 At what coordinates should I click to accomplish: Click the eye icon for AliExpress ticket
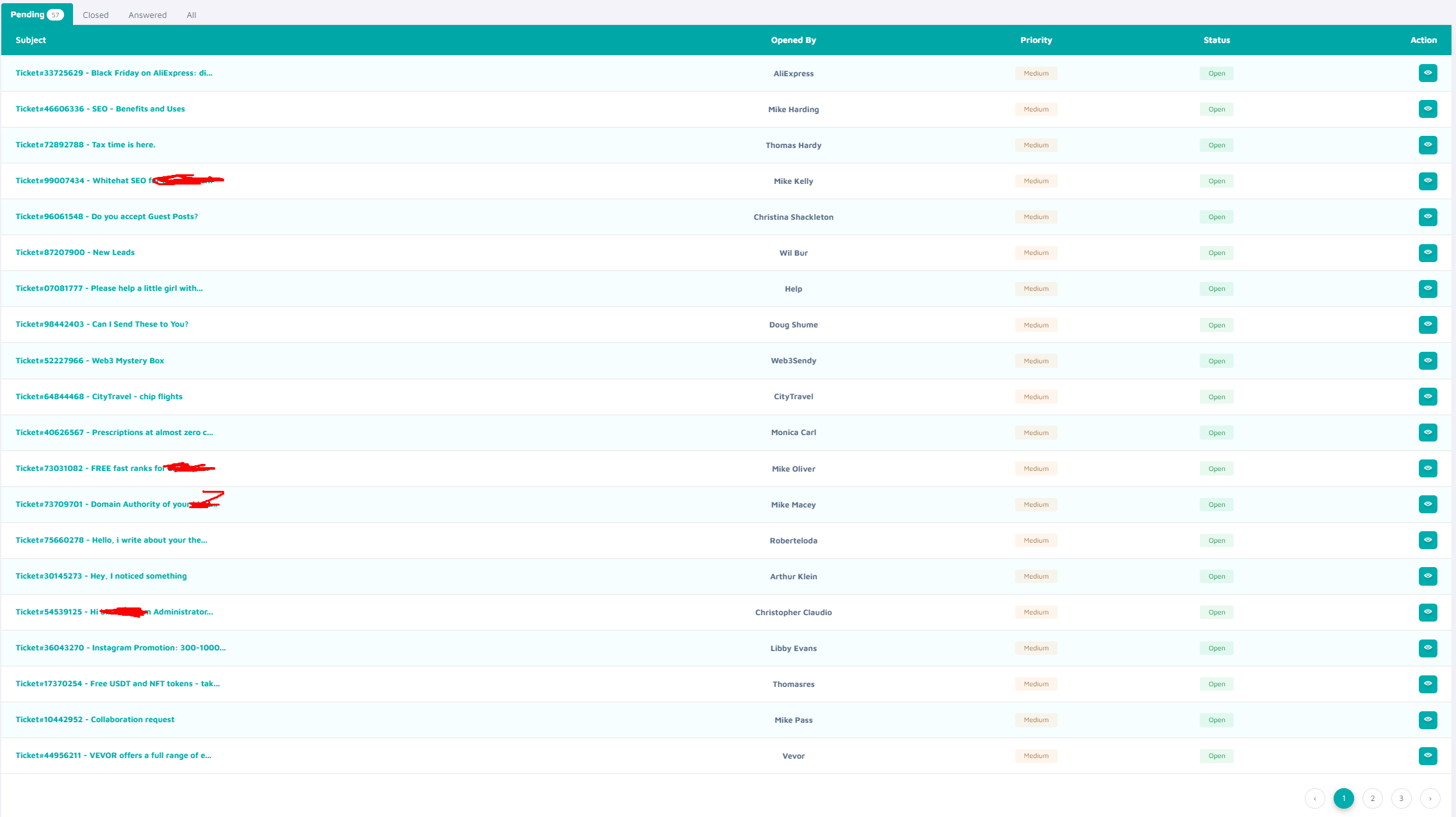1427,73
